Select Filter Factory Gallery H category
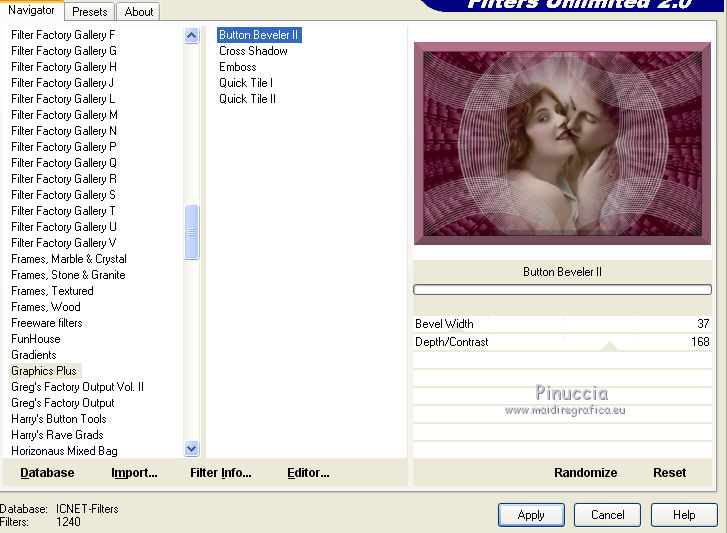The height and width of the screenshot is (533, 727). pyautogui.click(x=64, y=67)
